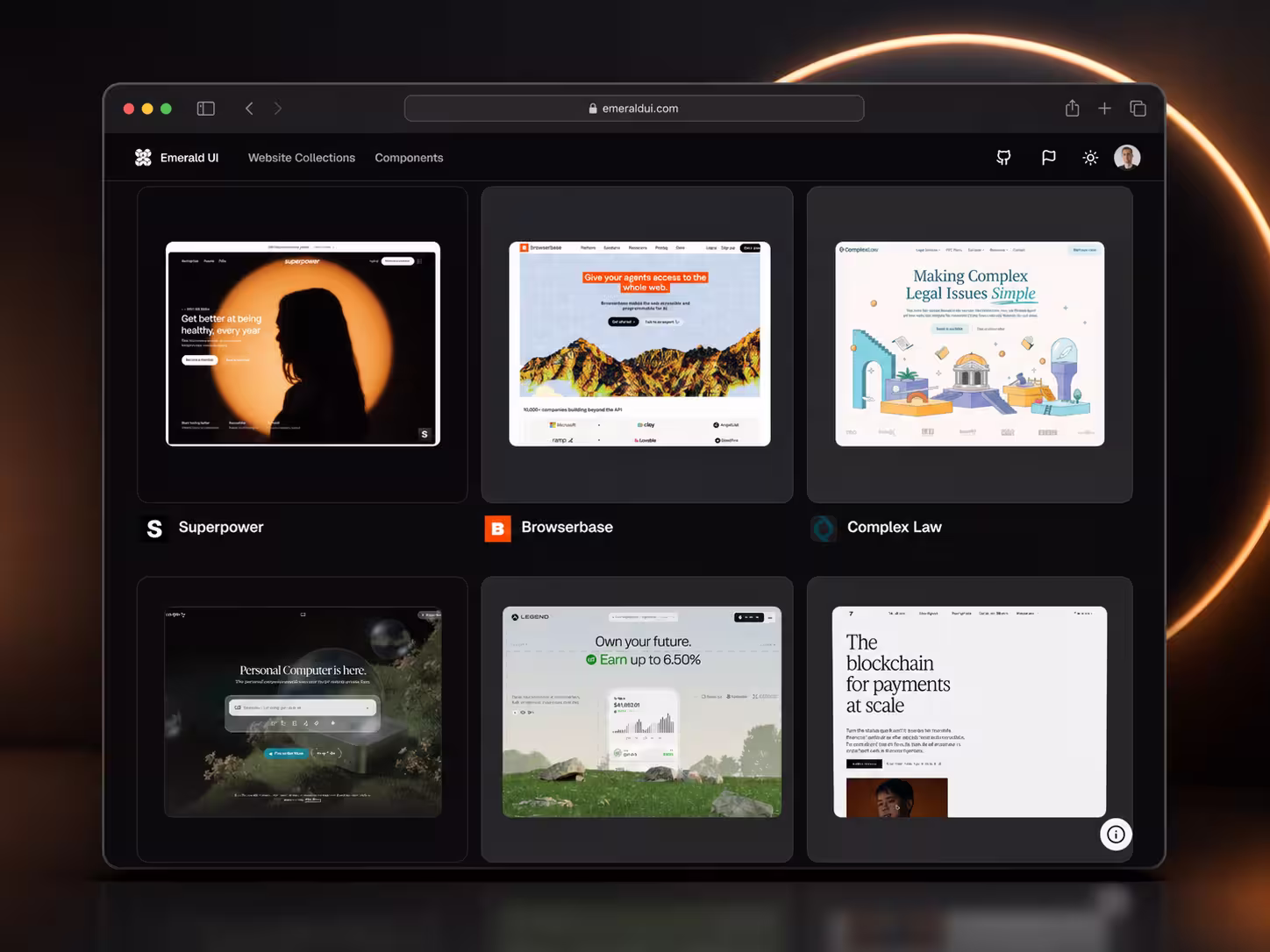Open the Superpower website thumbnail

click(x=303, y=344)
